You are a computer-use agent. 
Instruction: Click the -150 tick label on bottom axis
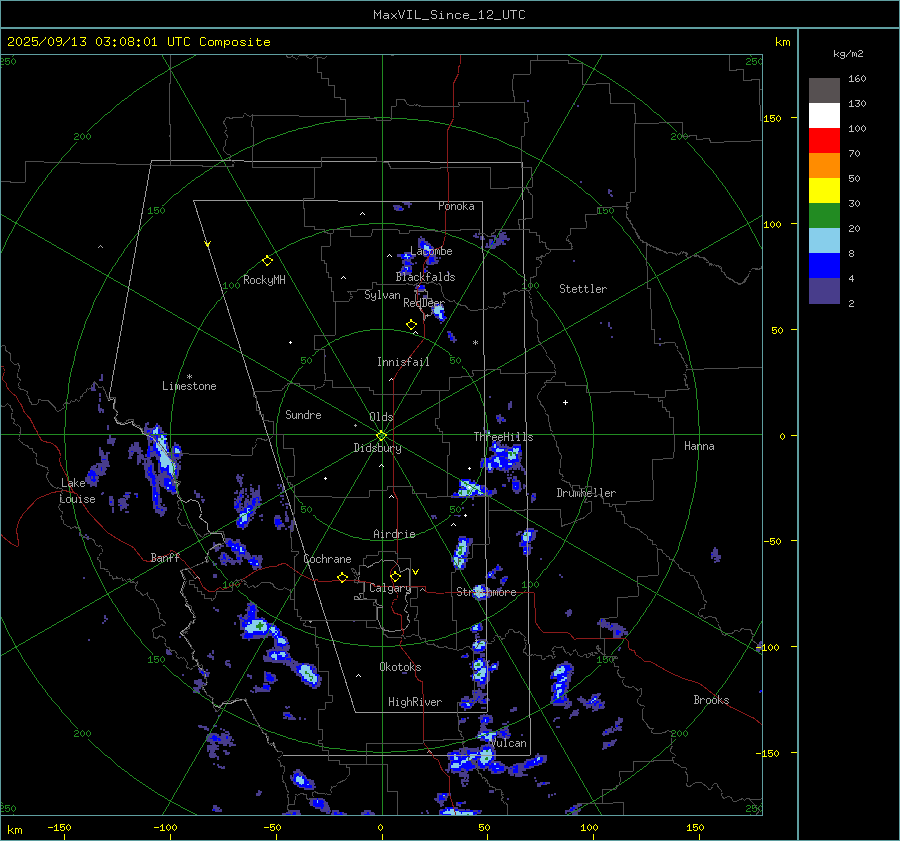click(59, 828)
